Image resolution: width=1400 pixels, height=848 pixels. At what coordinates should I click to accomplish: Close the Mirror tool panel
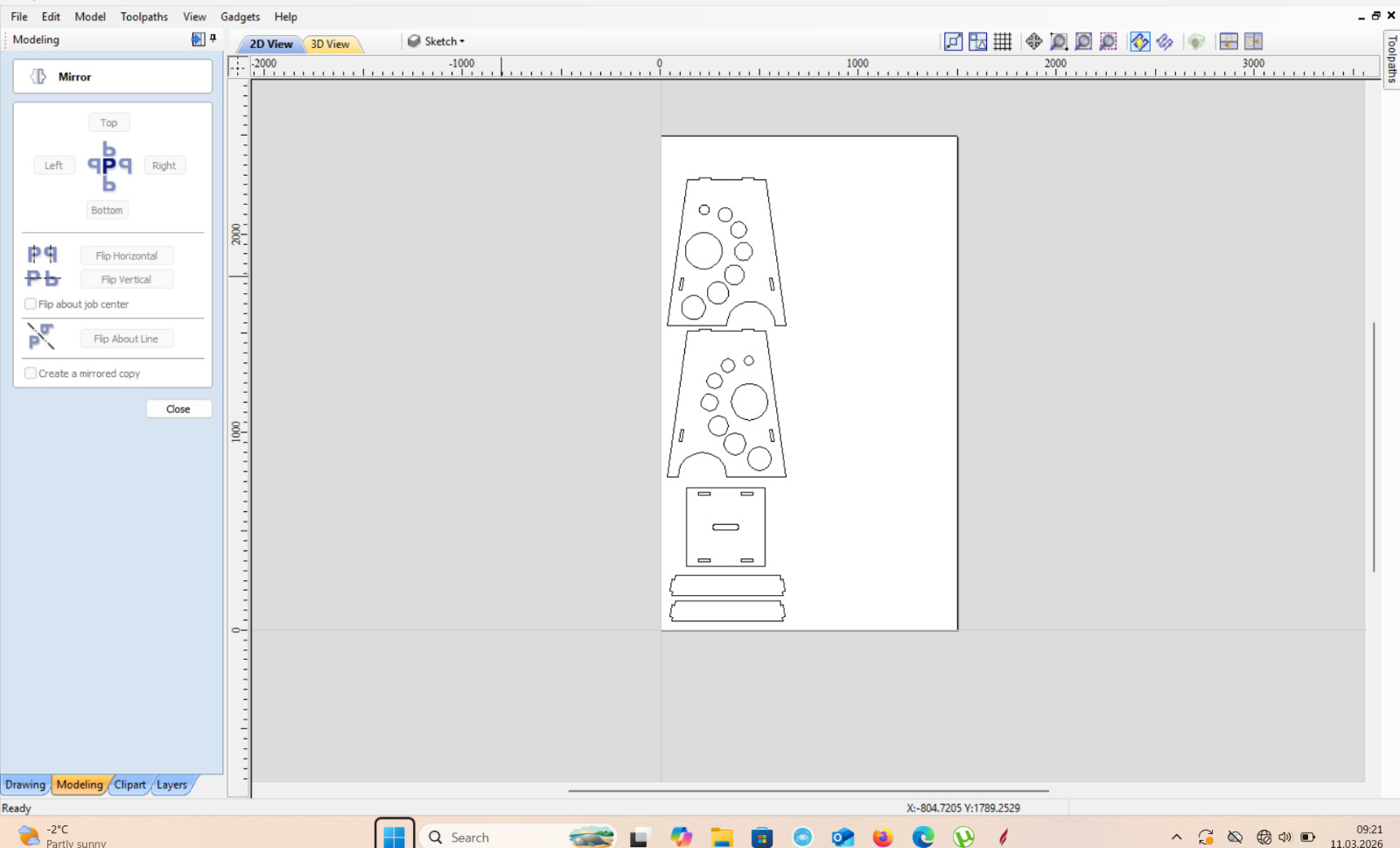click(178, 408)
